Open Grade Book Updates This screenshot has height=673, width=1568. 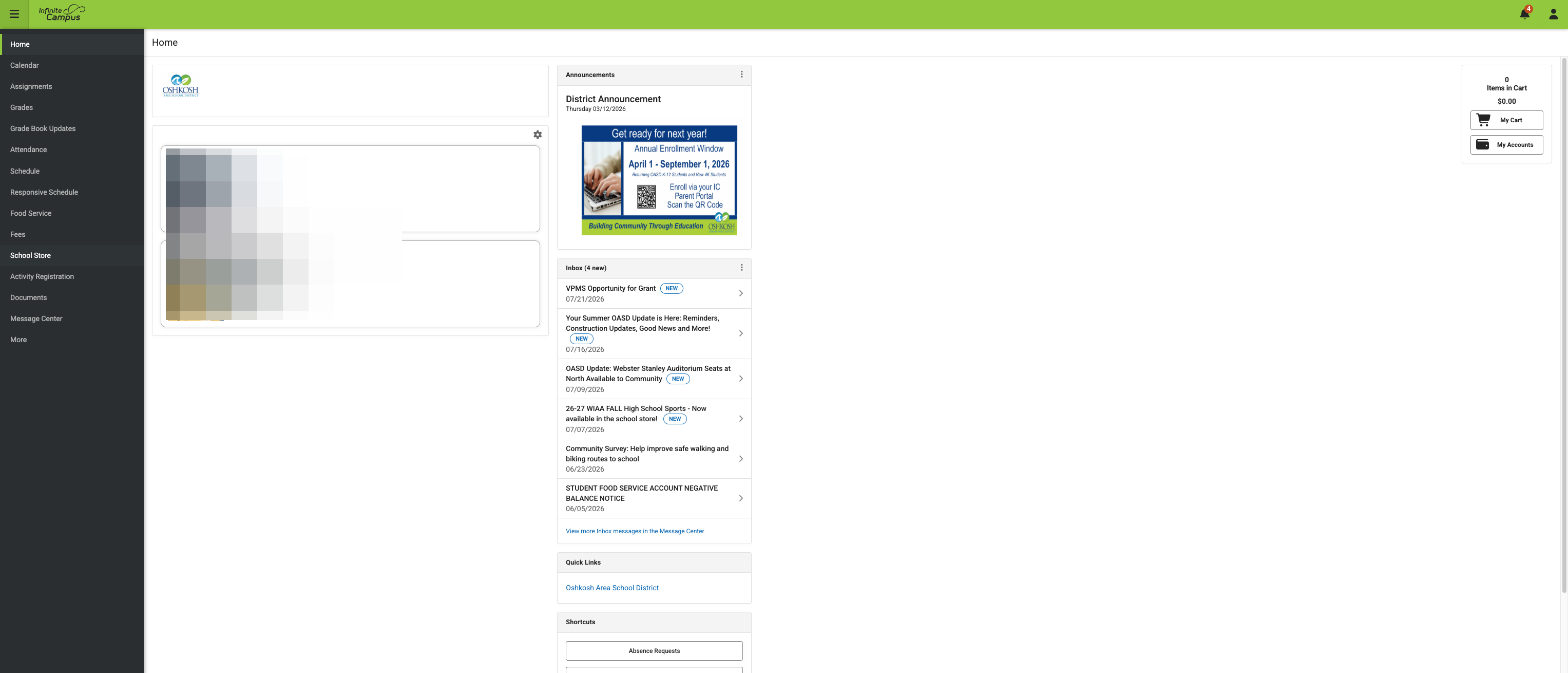(72, 128)
